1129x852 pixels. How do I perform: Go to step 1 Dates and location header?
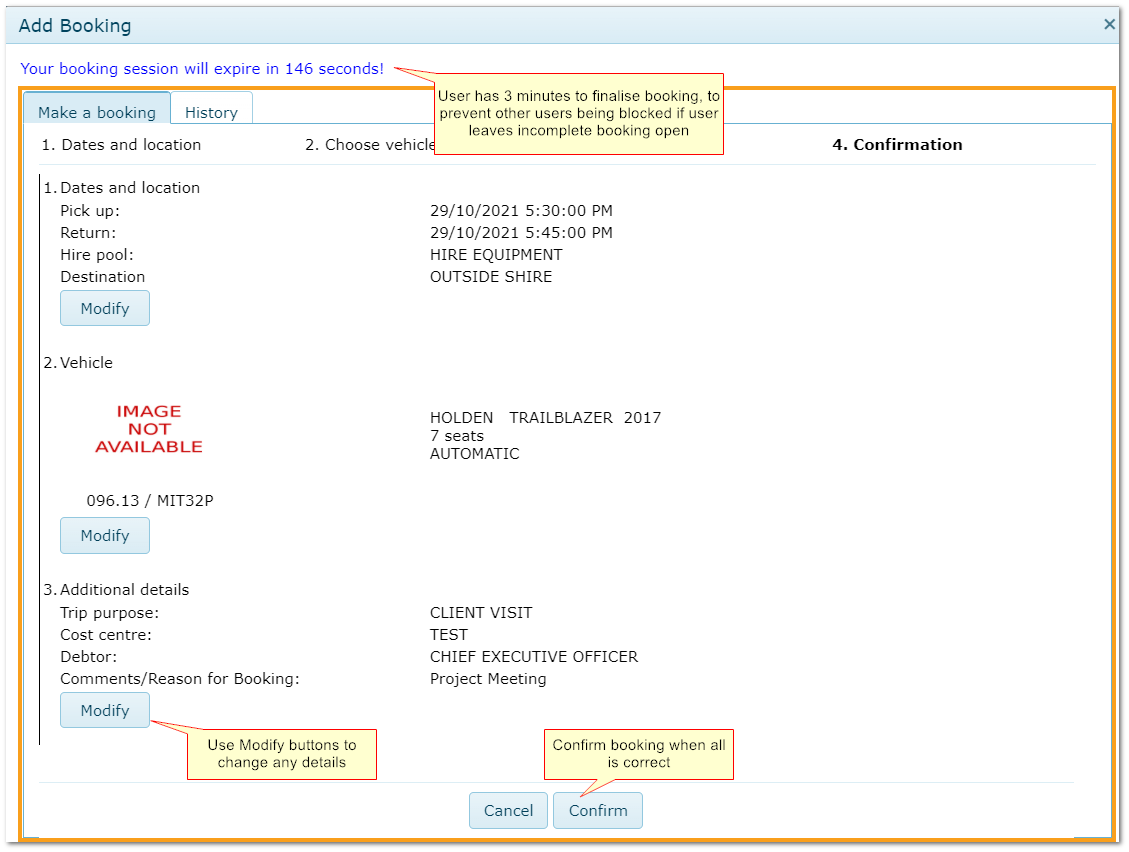point(121,144)
